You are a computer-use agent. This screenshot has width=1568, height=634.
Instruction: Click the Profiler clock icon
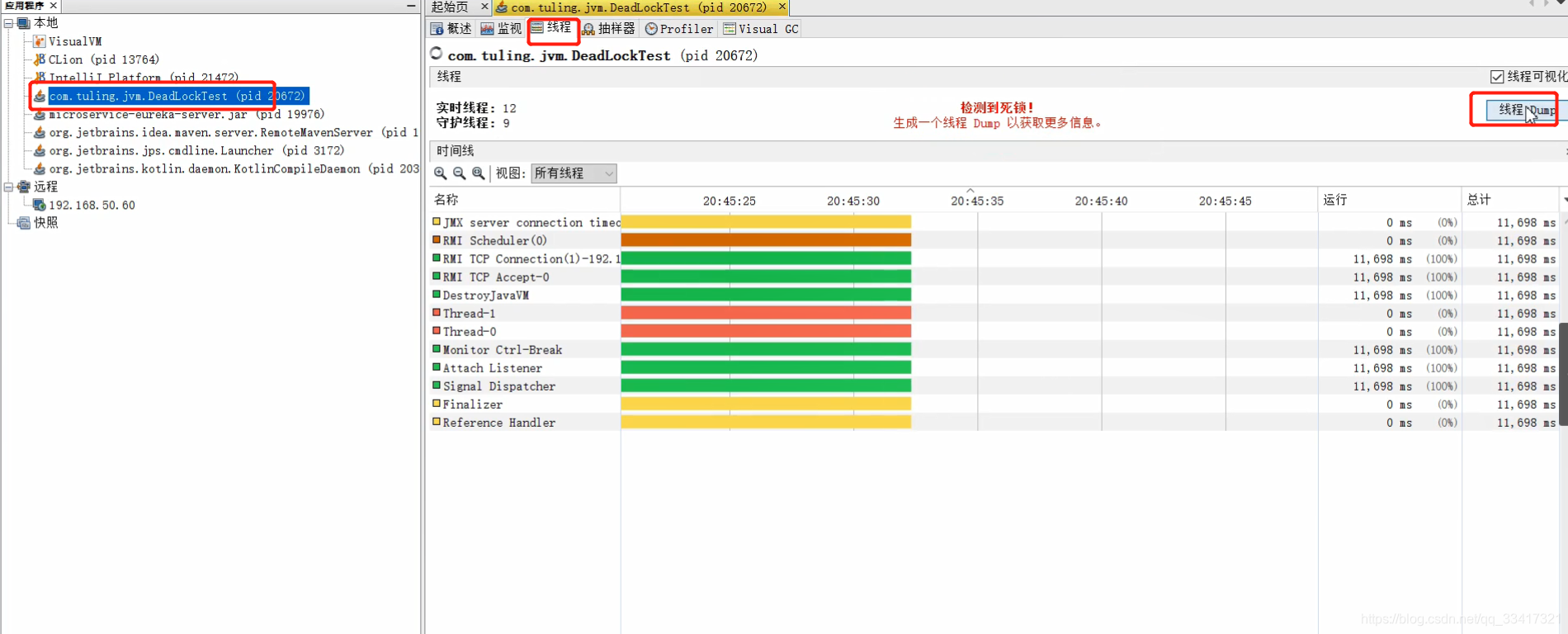(651, 29)
